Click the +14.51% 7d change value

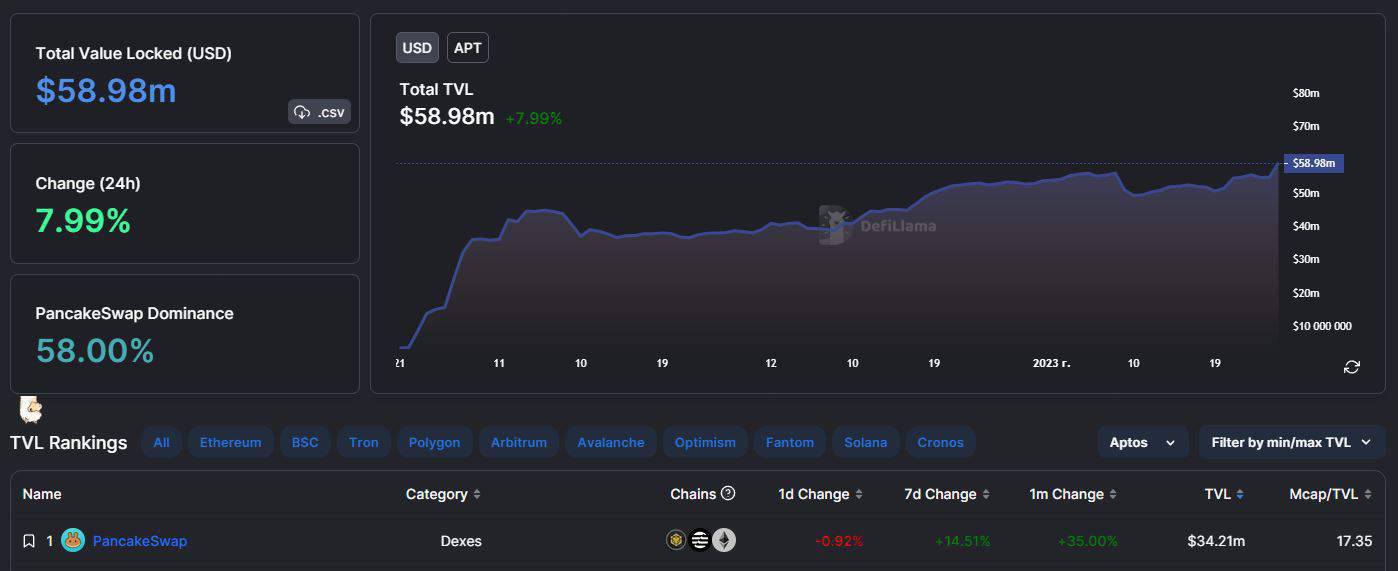click(963, 541)
